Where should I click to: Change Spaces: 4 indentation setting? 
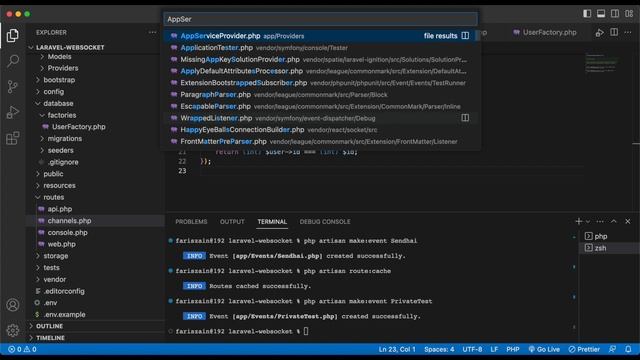(439, 349)
